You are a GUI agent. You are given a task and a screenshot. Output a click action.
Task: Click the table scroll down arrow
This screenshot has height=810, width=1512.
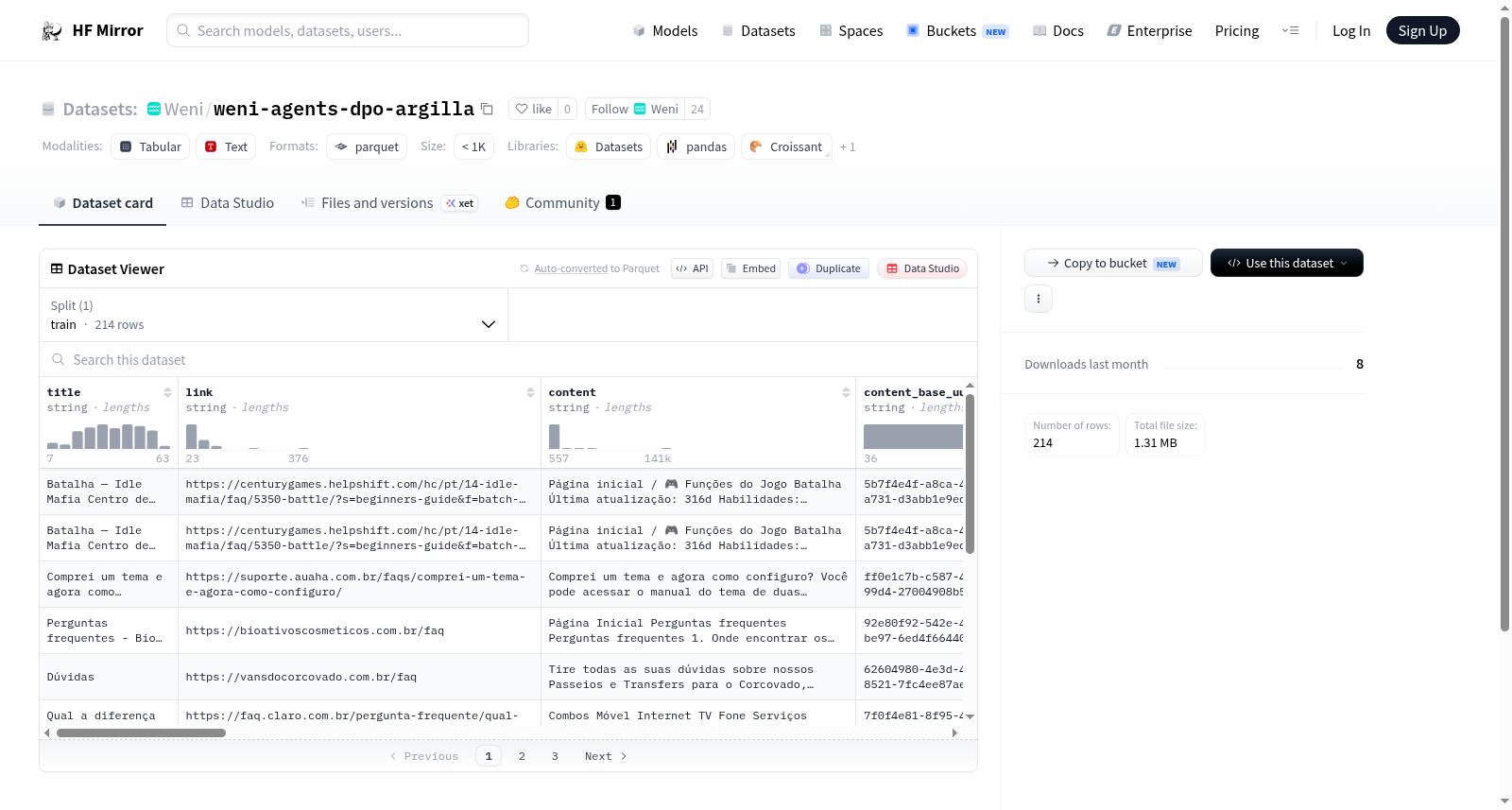point(970,716)
